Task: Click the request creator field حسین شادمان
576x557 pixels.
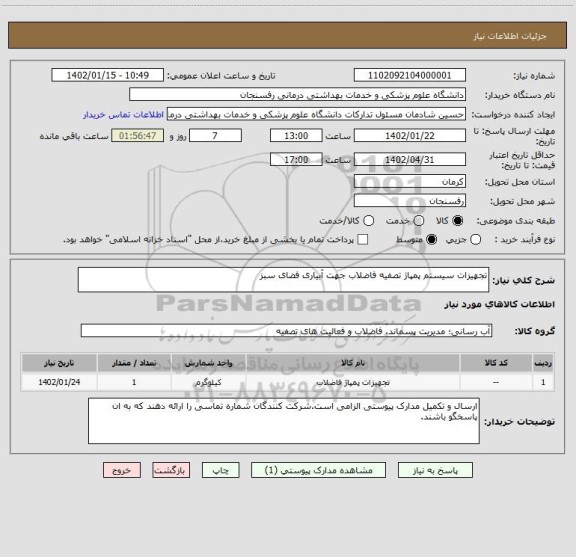Action: point(316,114)
